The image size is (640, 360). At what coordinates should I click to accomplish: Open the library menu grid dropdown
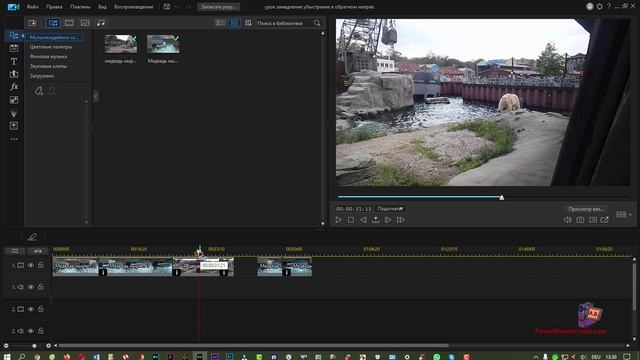click(248, 23)
